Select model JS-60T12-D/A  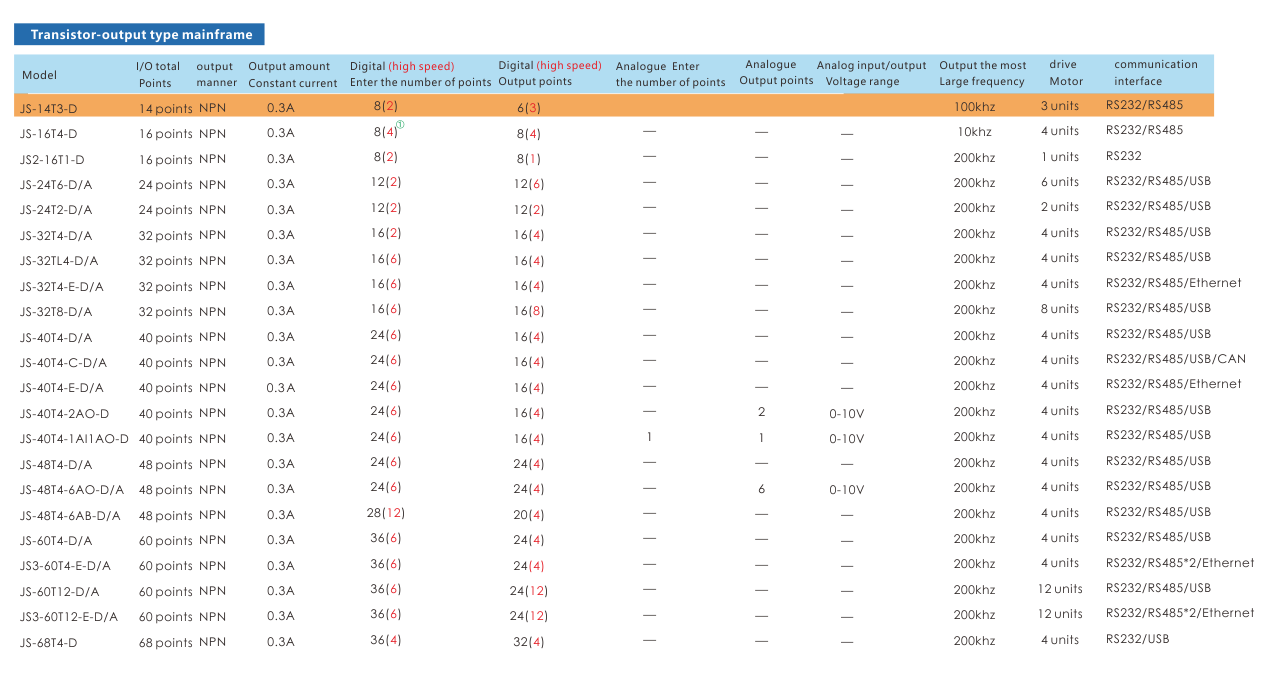pyautogui.click(x=60, y=592)
